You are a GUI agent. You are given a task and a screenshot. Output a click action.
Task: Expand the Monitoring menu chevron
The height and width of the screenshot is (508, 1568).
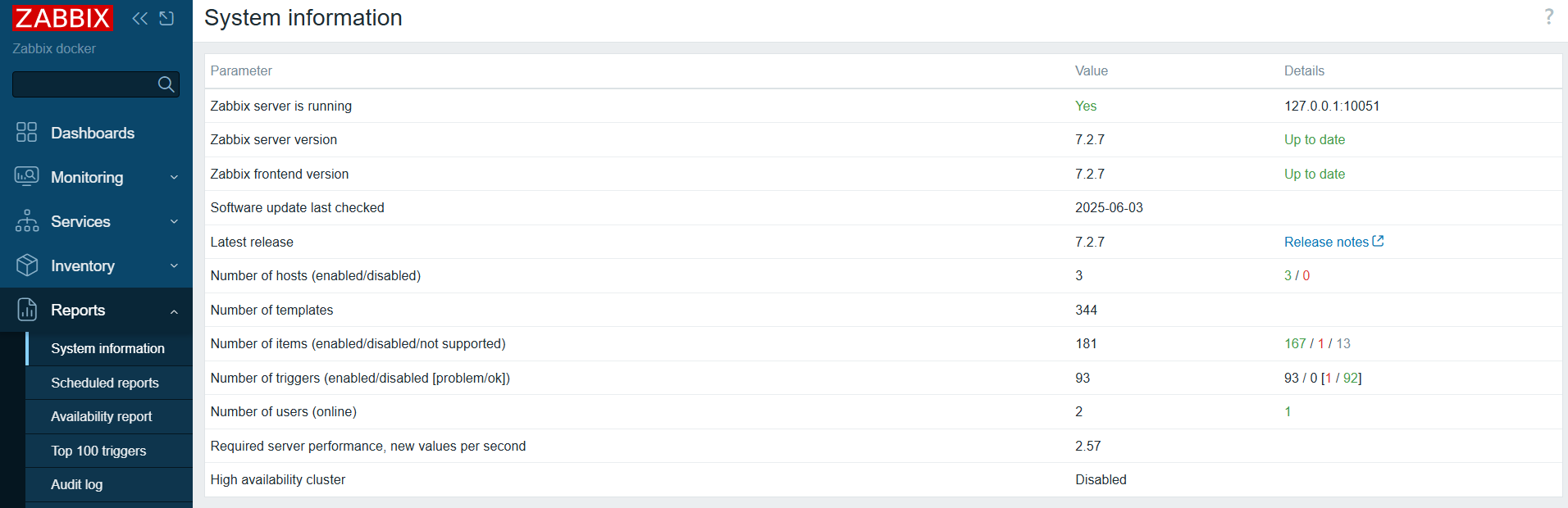(x=174, y=178)
